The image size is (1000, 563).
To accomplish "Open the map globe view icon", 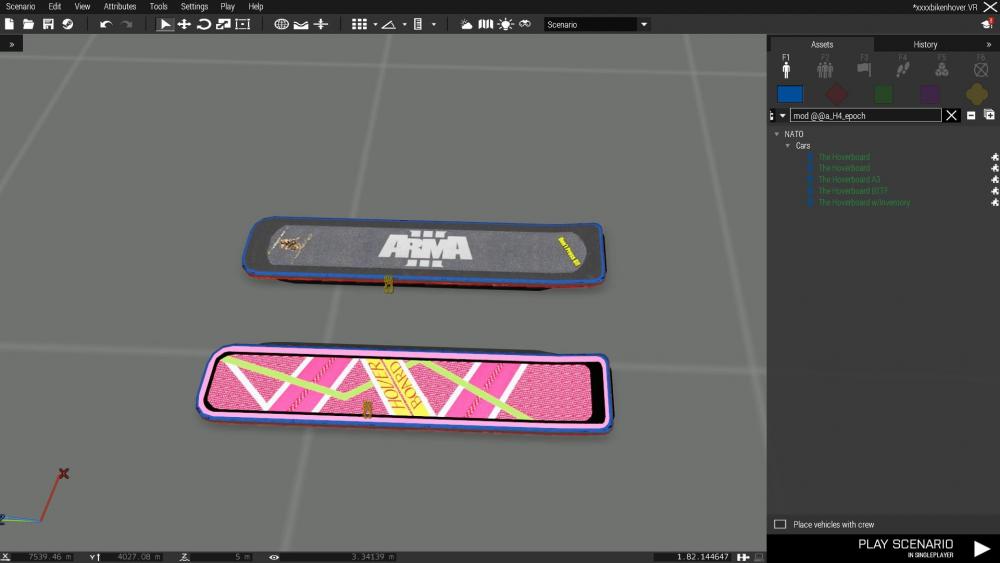I will point(282,24).
